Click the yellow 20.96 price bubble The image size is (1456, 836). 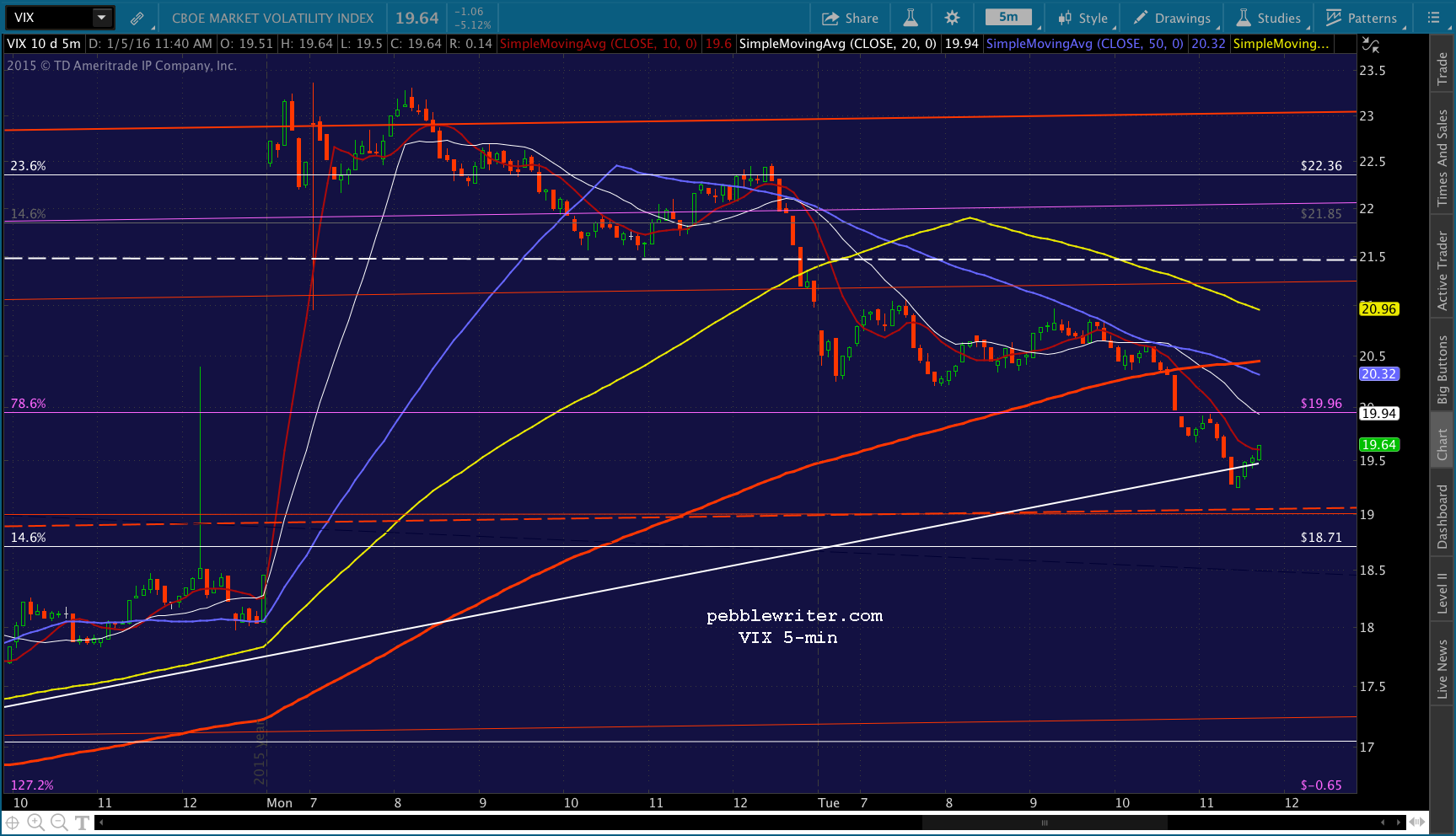(x=1379, y=309)
